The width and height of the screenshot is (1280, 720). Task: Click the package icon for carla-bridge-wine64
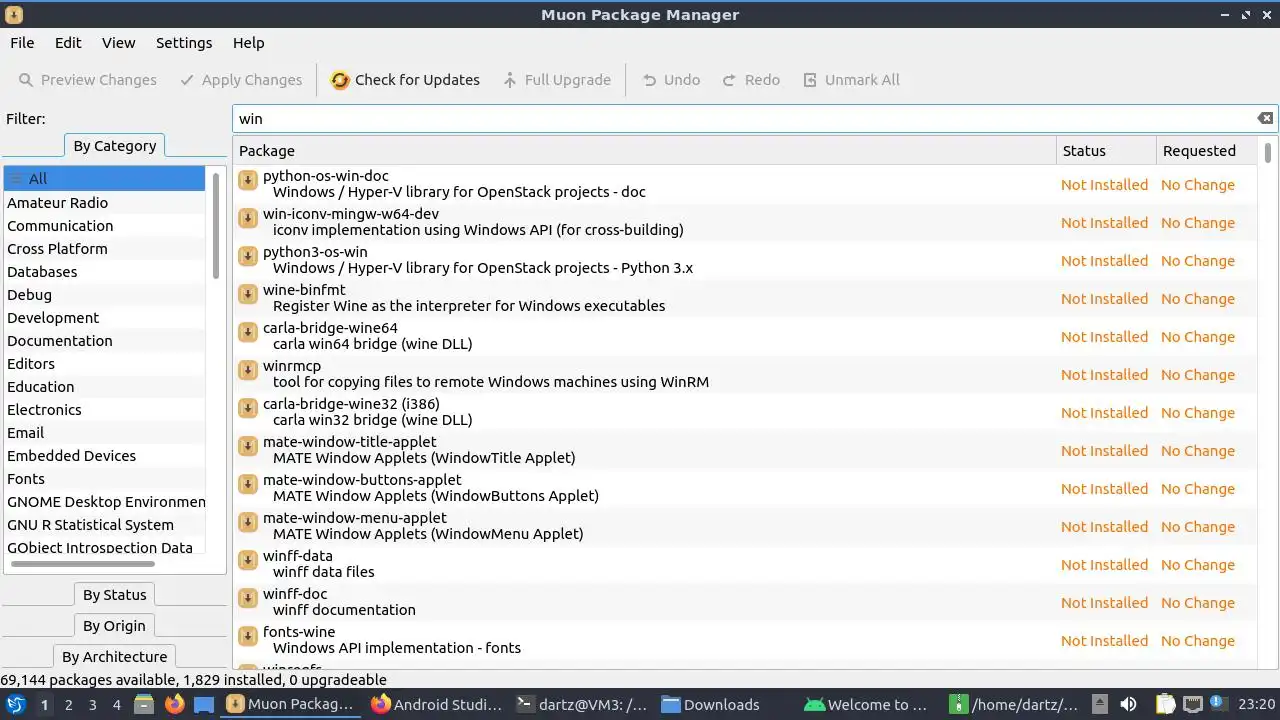[248, 332]
